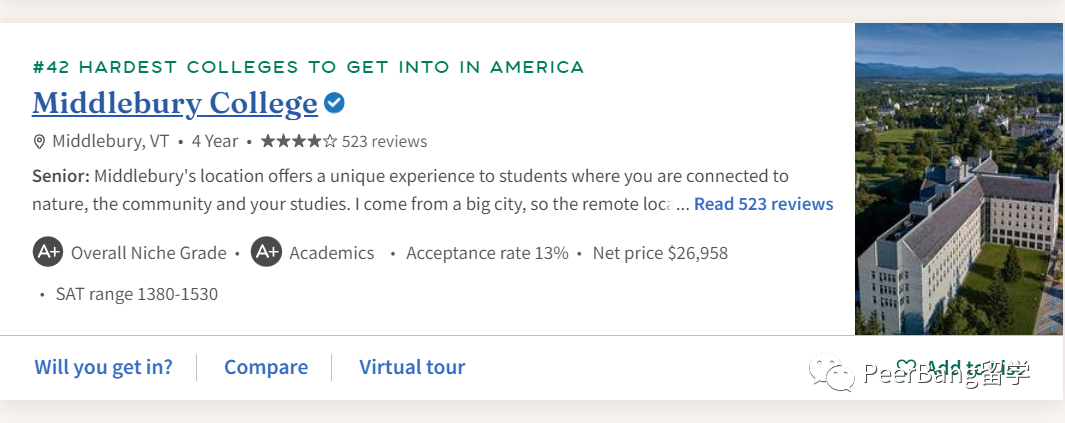Click the blue verified checkmark badge

[335, 103]
